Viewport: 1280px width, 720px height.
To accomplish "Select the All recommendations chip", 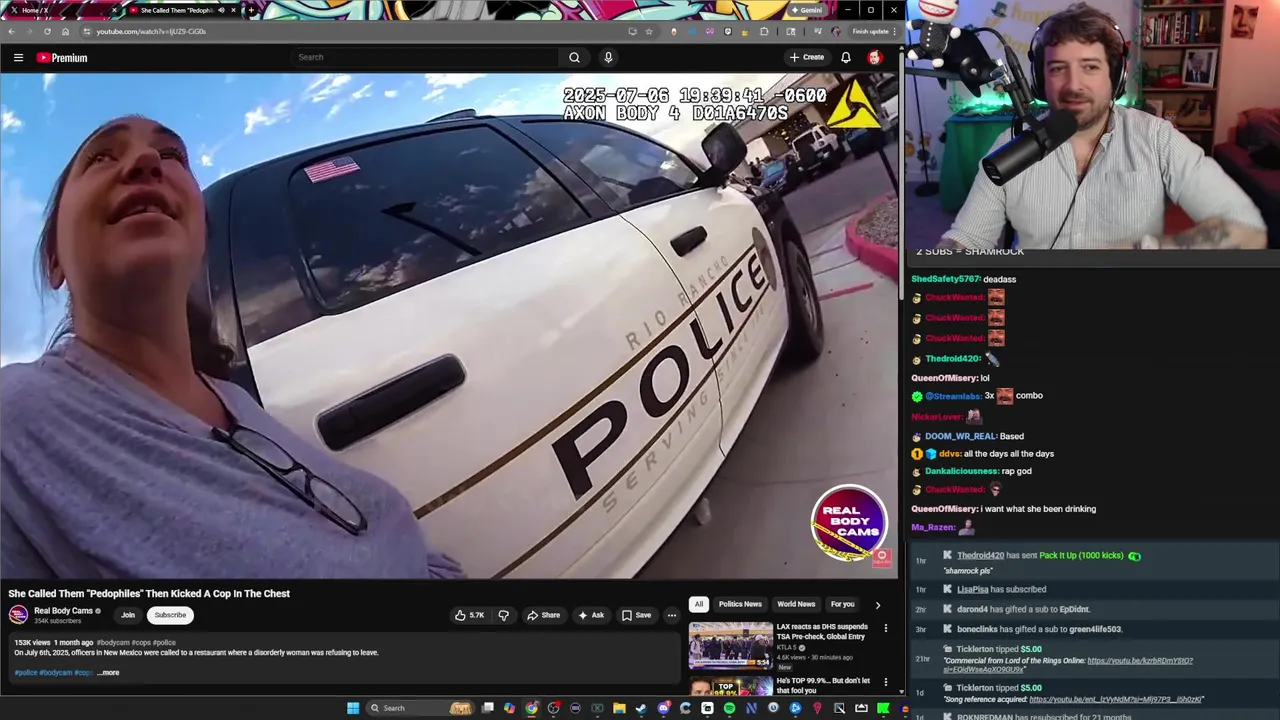I will [699, 604].
